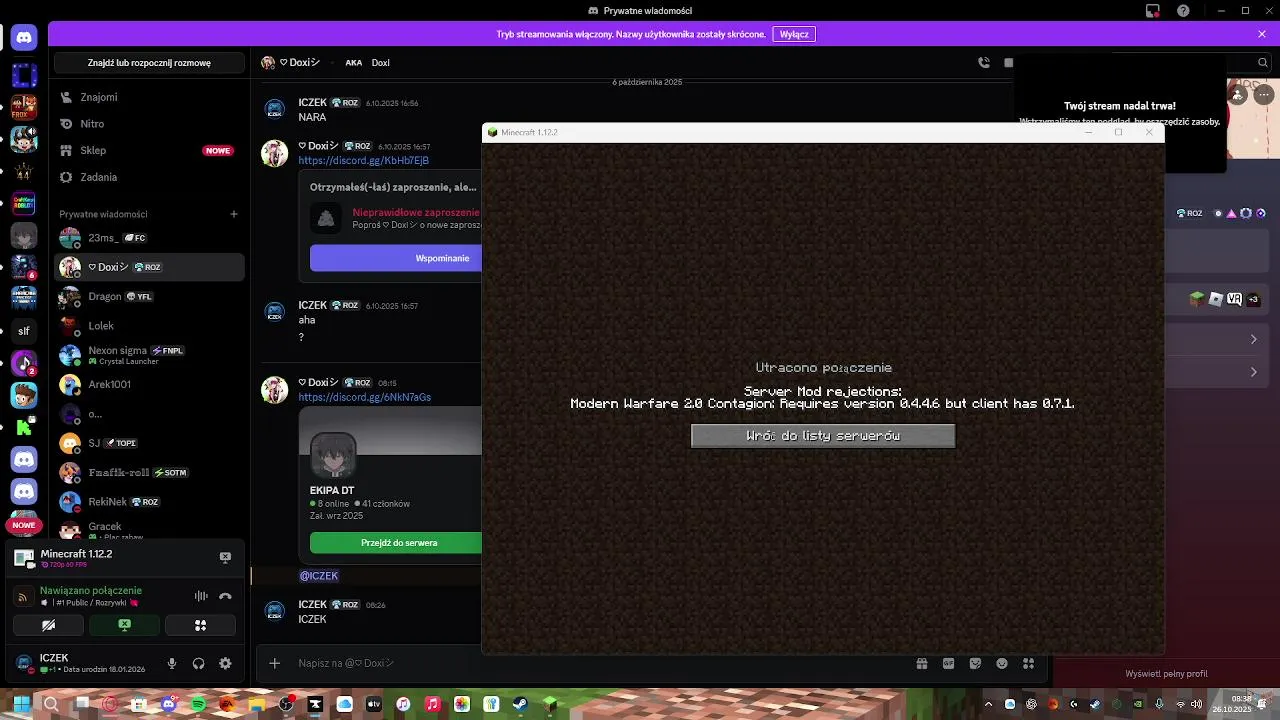Click the message input field for Doxi
This screenshot has width=1280, height=720.
point(598,663)
